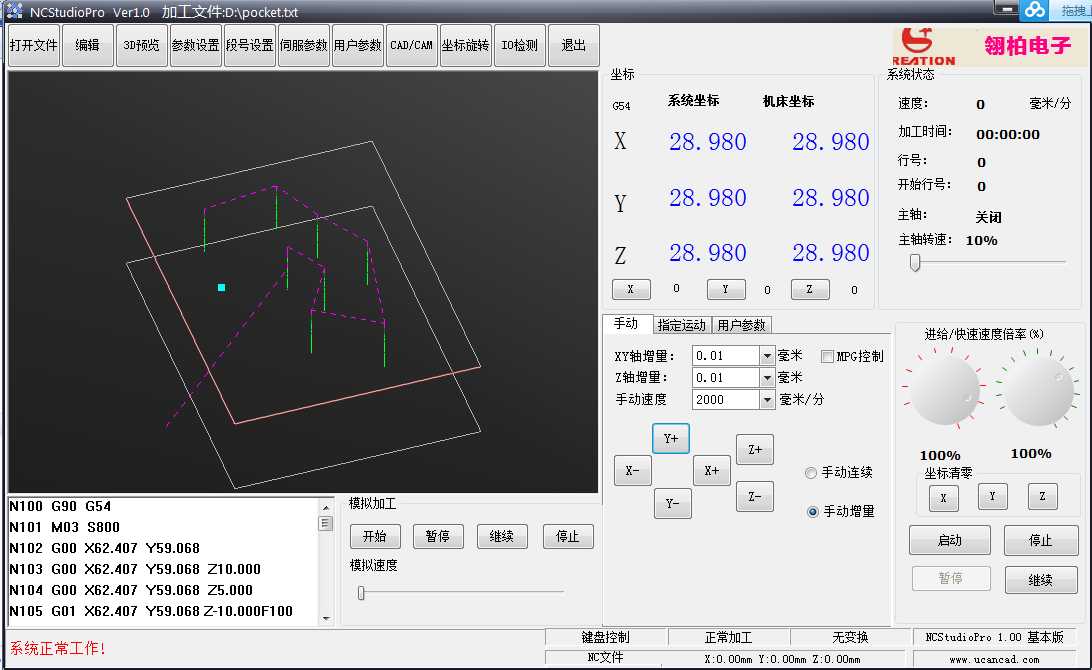Click XY轴增量 input field
Screen dimensions: 1092x670
725,356
